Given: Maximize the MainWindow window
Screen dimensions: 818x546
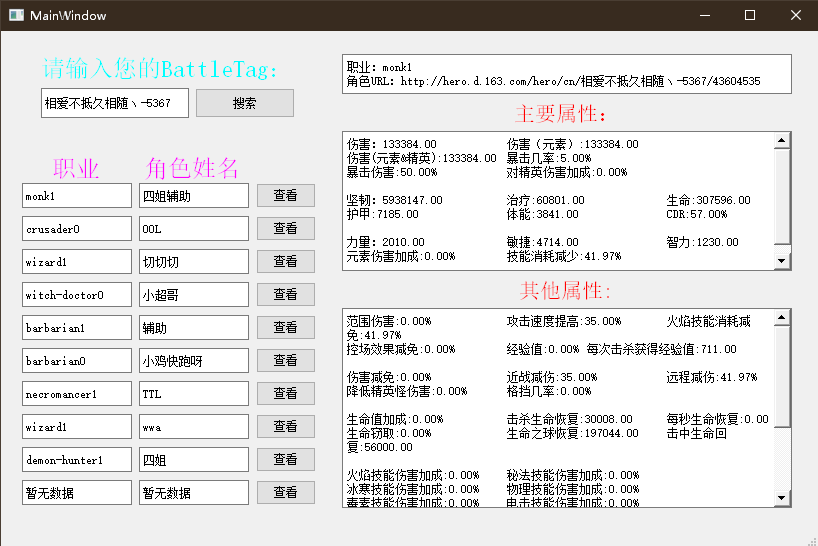Looking at the screenshot, I should (750, 15).
